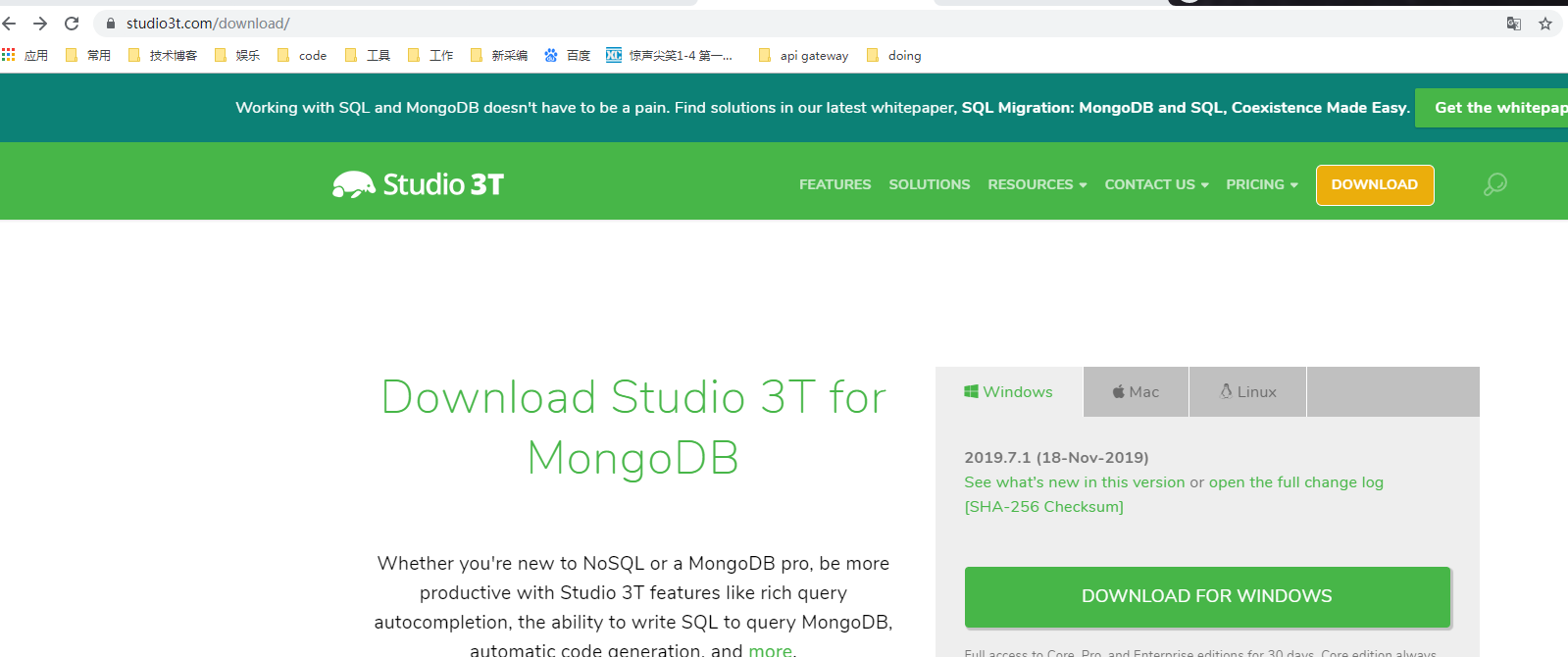
Task: Open the 常用 bookmark folder
Action: pyautogui.click(x=87, y=55)
